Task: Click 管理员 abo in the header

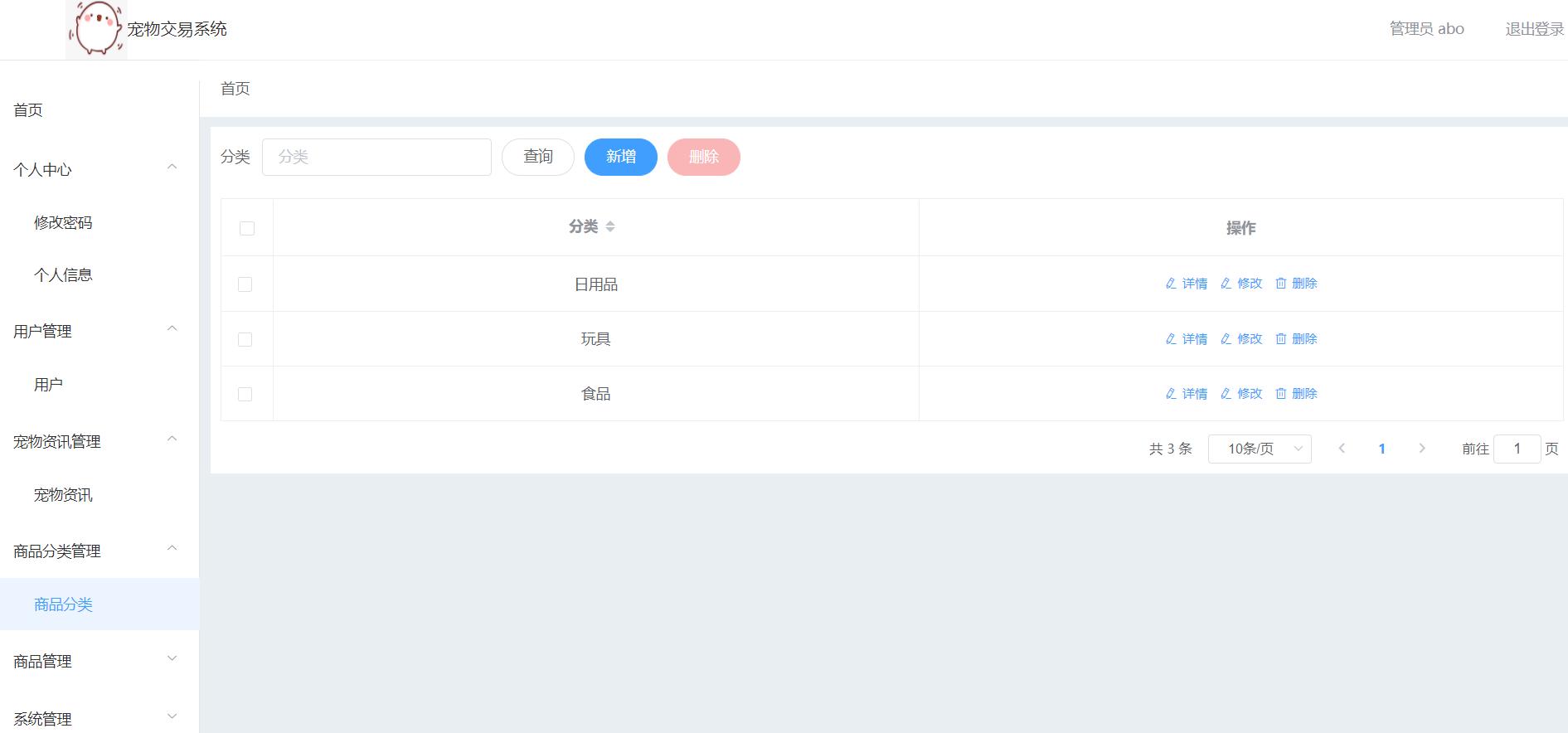Action: (x=1427, y=29)
